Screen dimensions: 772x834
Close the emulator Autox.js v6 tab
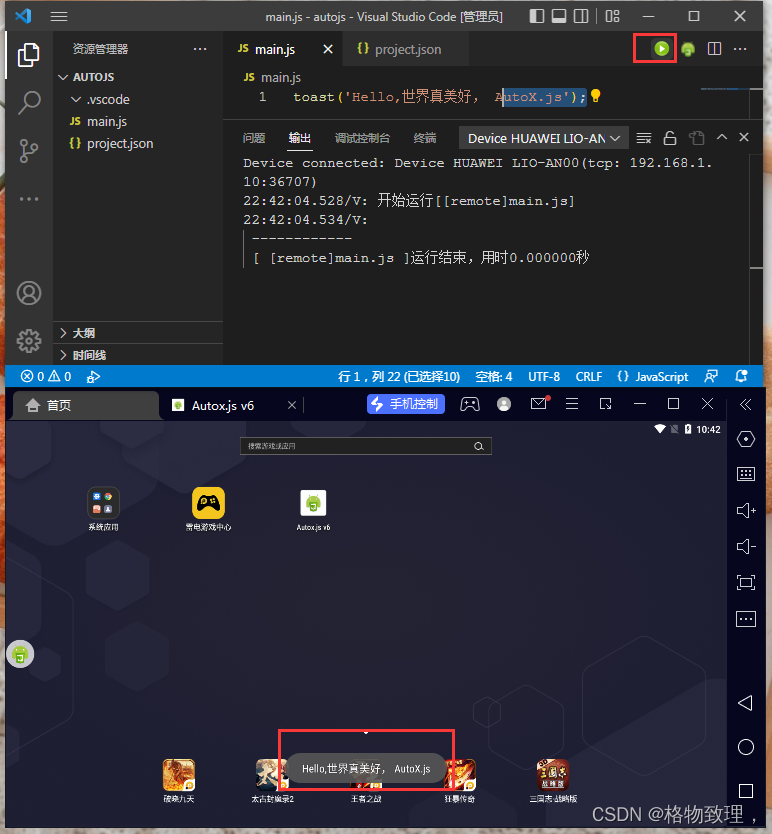coord(292,405)
